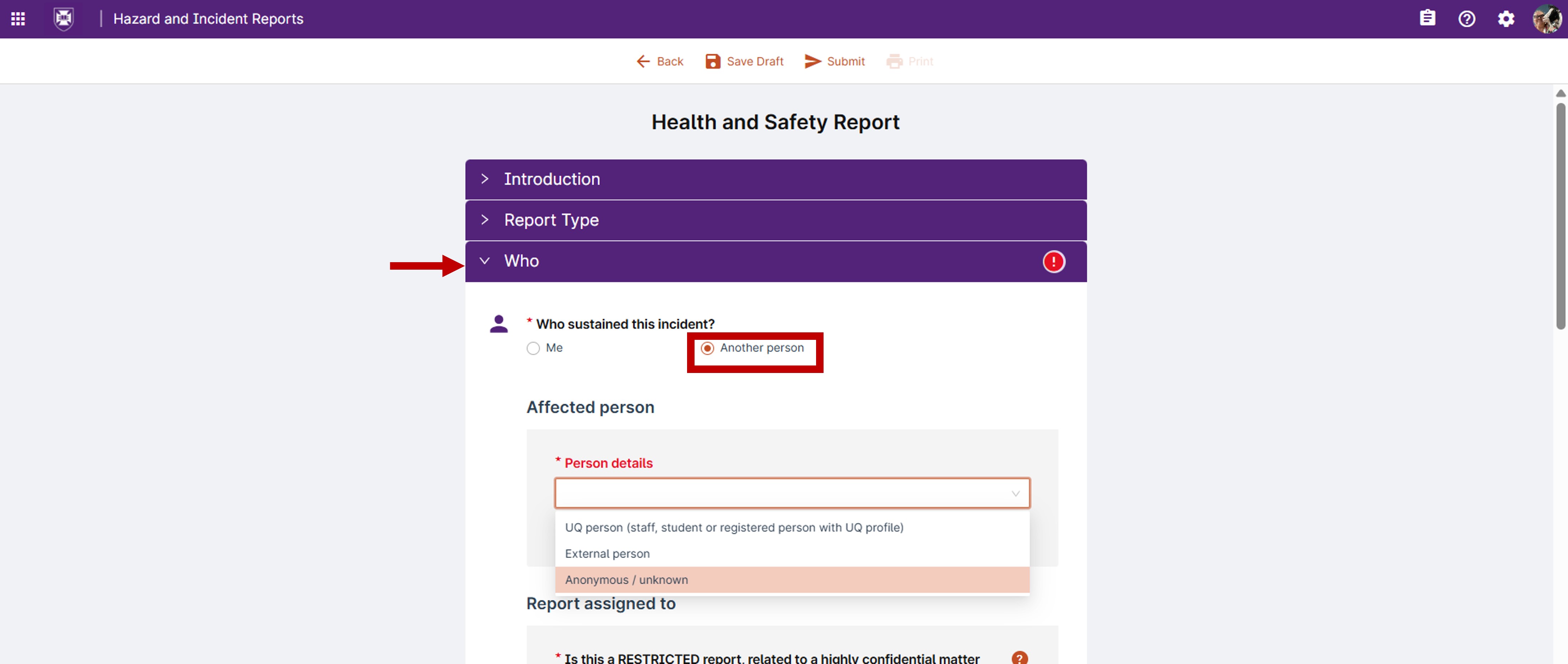Click the Submit button
1568x664 pixels.
point(835,62)
